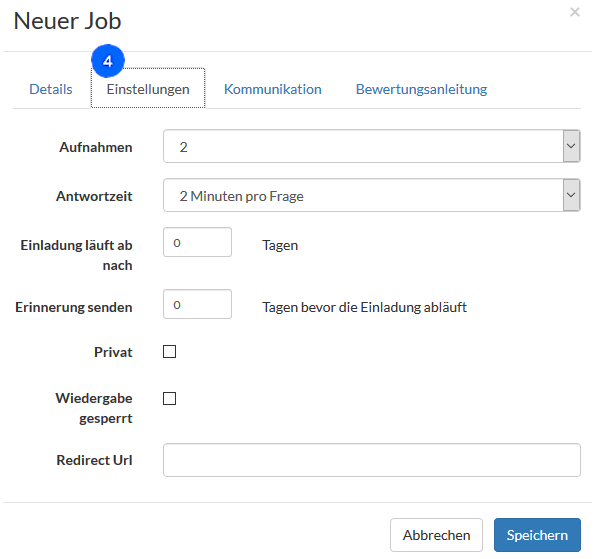
Task: Click the Speichern button
Action: [537, 535]
